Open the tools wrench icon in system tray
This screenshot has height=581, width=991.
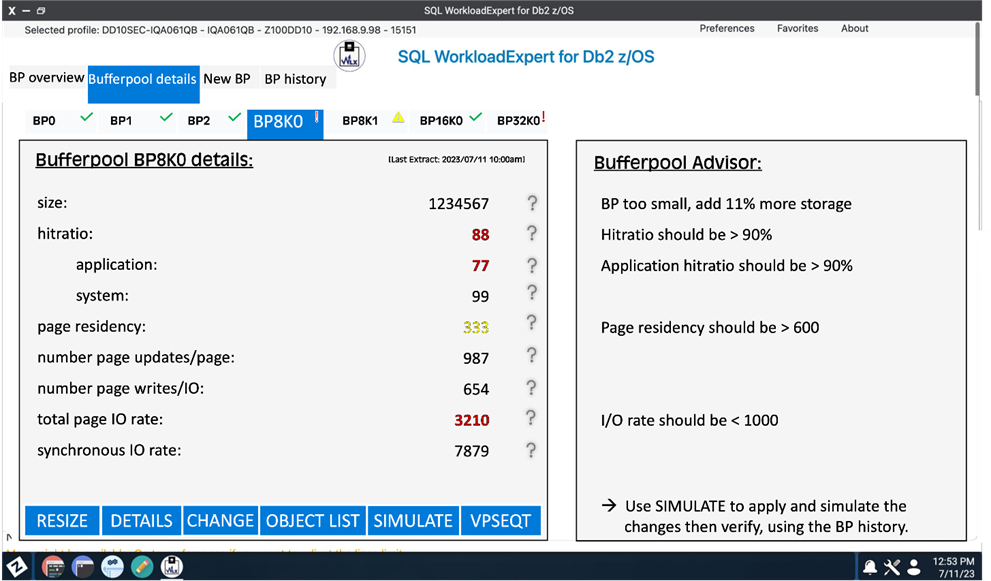point(892,567)
